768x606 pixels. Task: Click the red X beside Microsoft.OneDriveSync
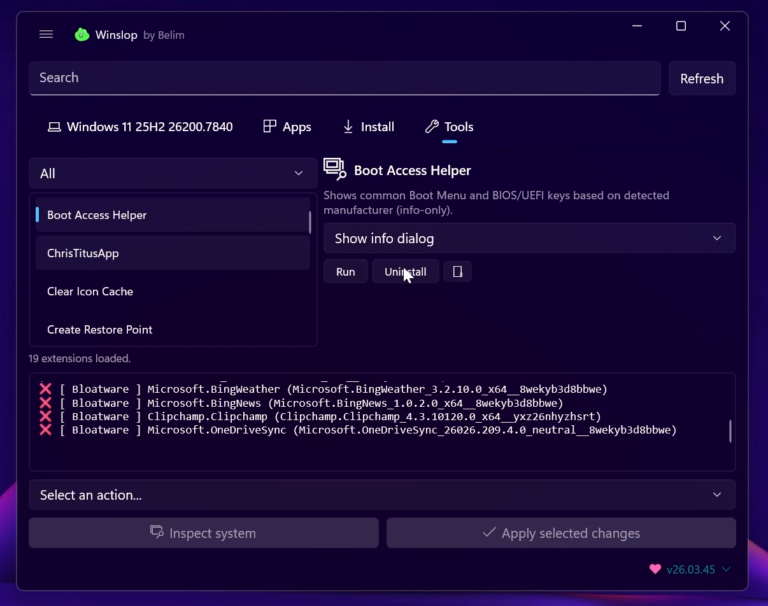pos(45,430)
